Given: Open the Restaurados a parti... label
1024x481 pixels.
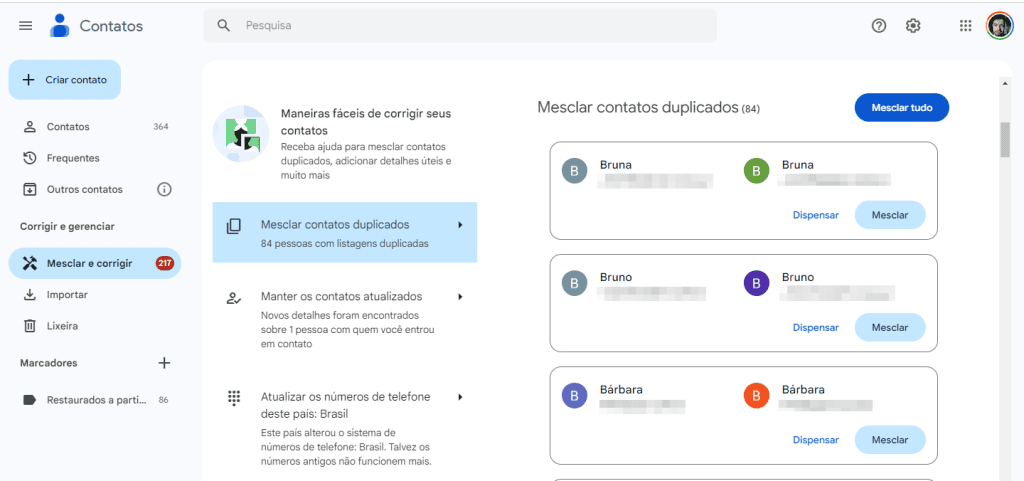Looking at the screenshot, I should tap(95, 400).
